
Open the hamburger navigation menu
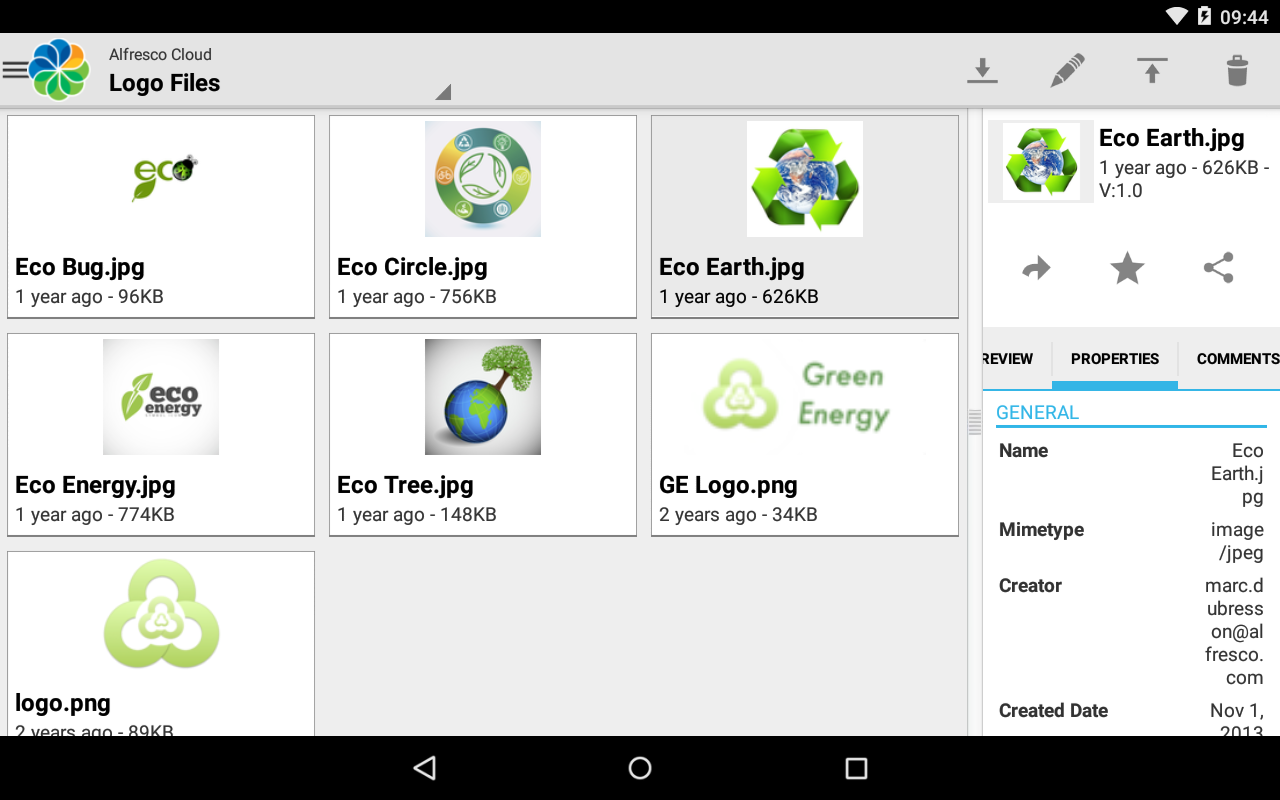coord(14,70)
